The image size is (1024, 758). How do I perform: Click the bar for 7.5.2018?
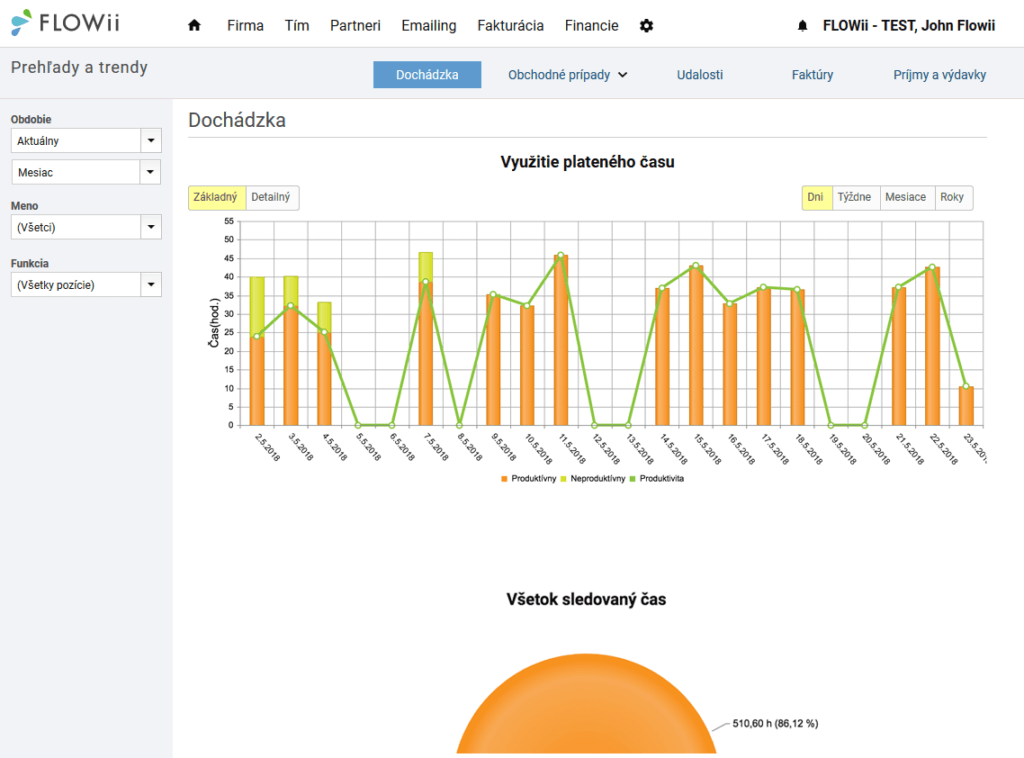426,339
